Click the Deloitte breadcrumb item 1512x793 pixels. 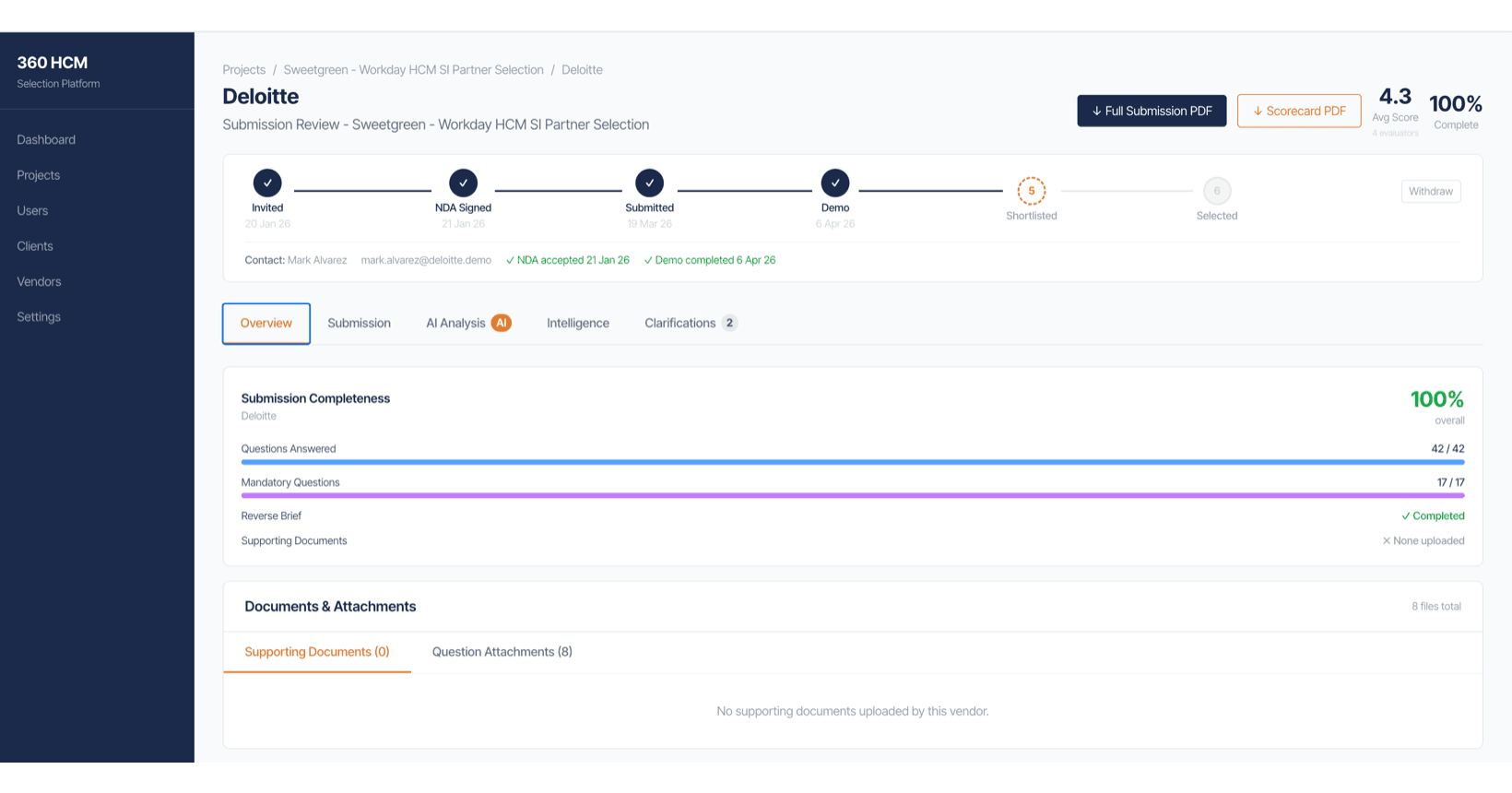pos(582,70)
